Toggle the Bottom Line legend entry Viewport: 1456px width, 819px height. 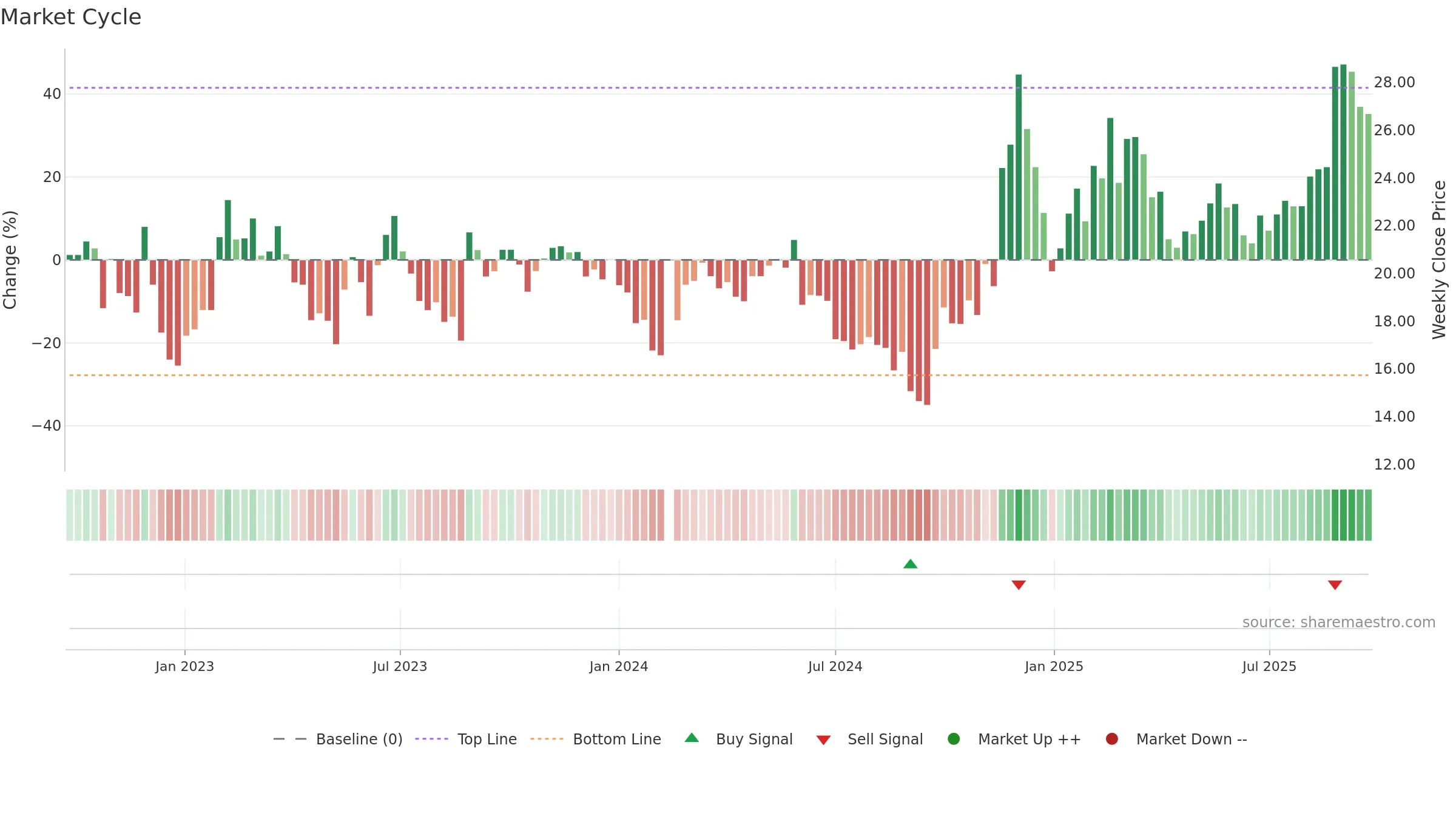(x=617, y=739)
